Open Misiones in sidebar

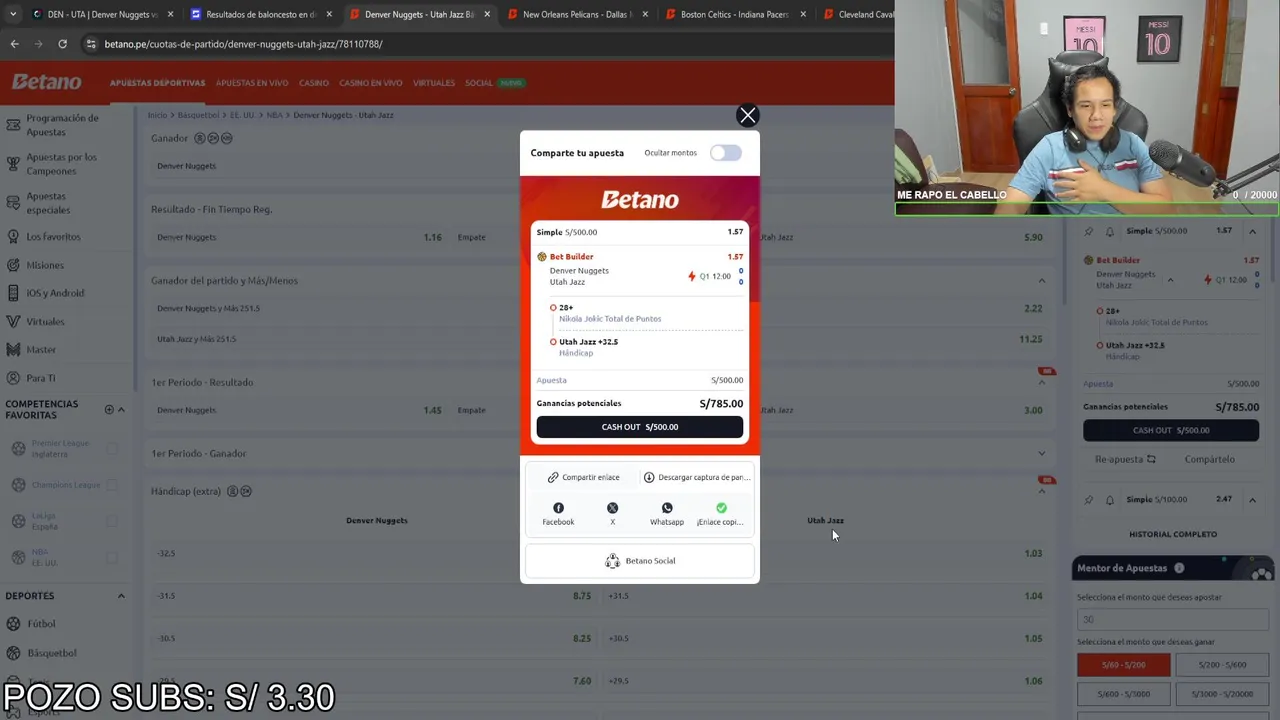click(x=45, y=265)
